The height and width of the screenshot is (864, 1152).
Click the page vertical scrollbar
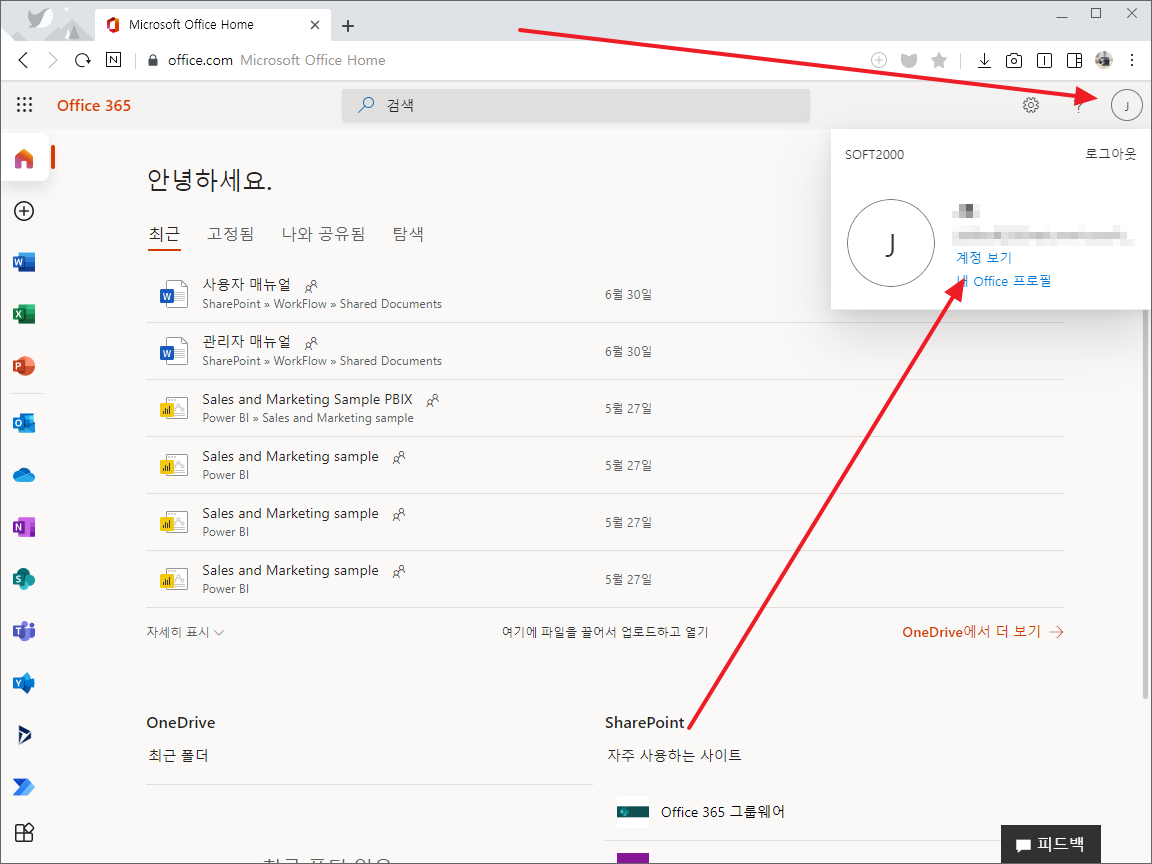click(1145, 503)
